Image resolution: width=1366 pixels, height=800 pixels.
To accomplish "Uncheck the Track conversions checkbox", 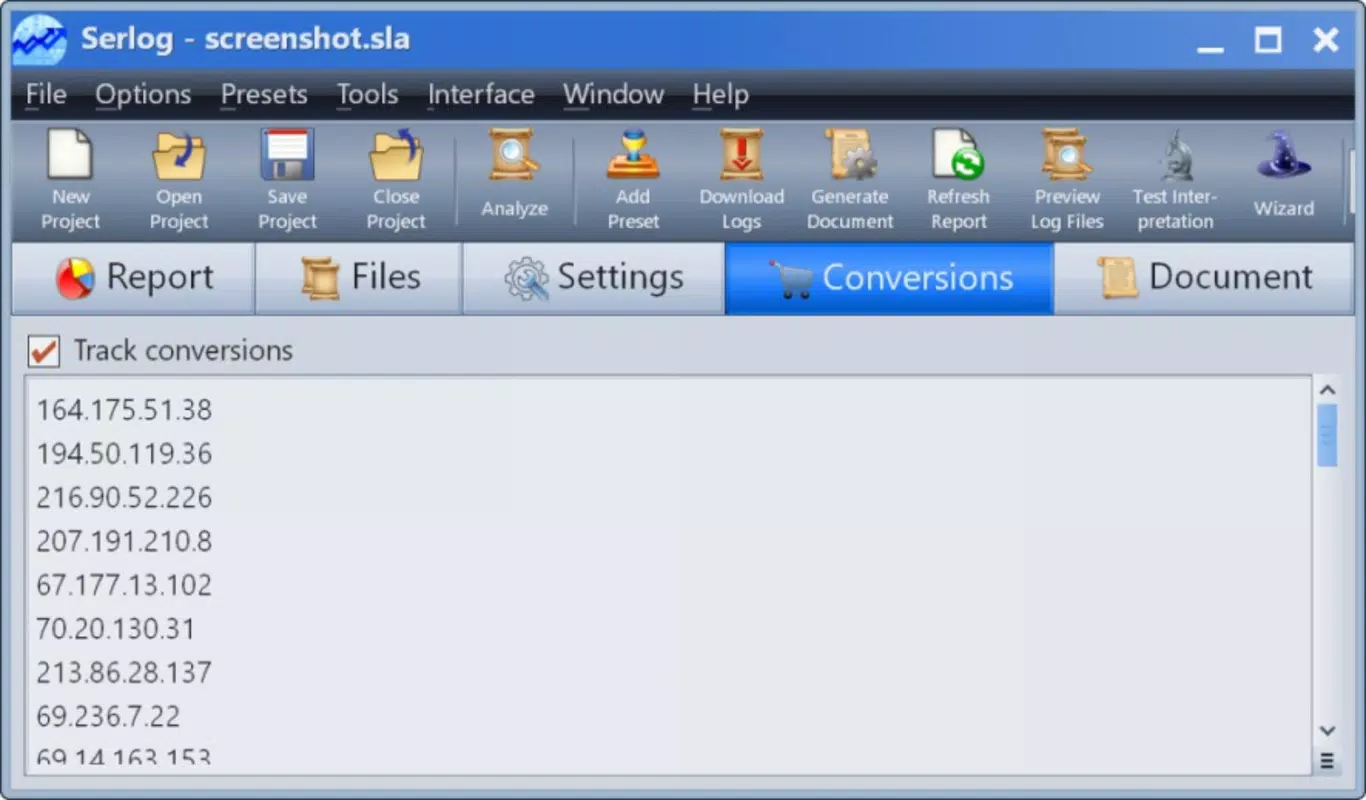I will point(43,351).
